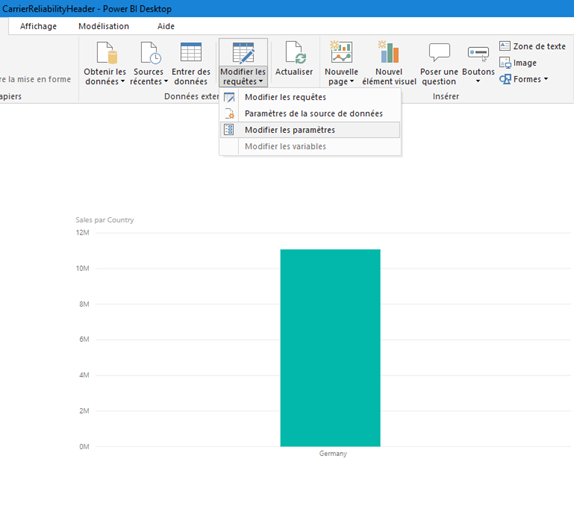This screenshot has width=574, height=514.
Task: Click the Entrer des données table icon
Action: 191,52
